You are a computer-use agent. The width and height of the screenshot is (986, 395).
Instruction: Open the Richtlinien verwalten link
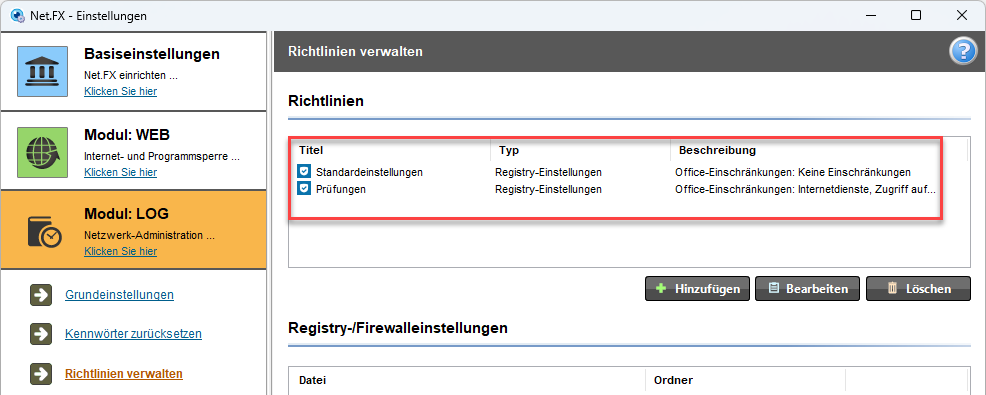click(x=124, y=374)
